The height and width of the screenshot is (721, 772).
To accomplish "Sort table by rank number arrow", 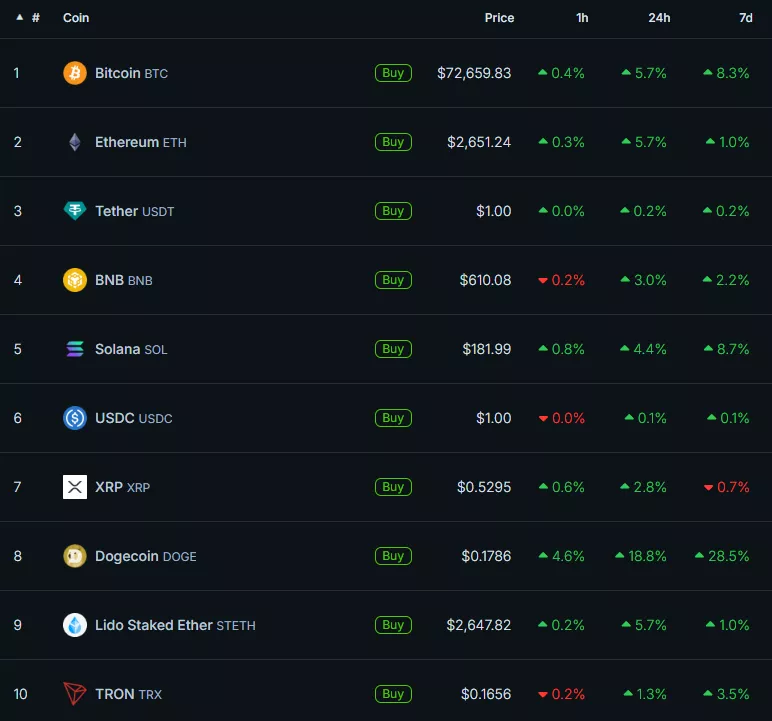I will pyautogui.click(x=19, y=18).
